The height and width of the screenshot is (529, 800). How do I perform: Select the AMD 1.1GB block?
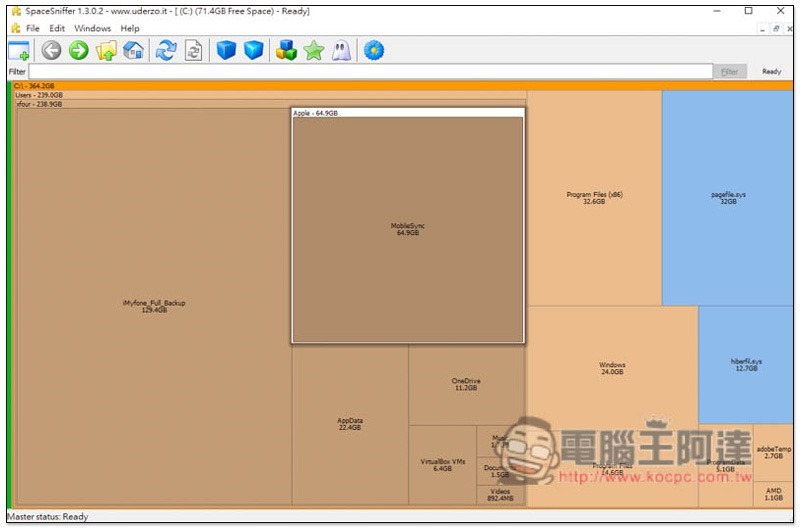point(773,494)
